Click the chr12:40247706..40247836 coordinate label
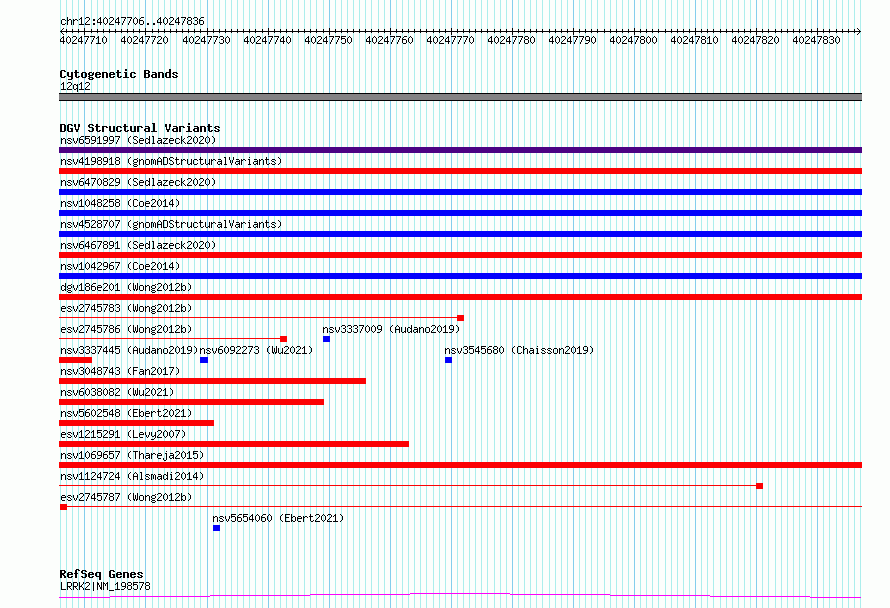The image size is (890, 608). 132,21
